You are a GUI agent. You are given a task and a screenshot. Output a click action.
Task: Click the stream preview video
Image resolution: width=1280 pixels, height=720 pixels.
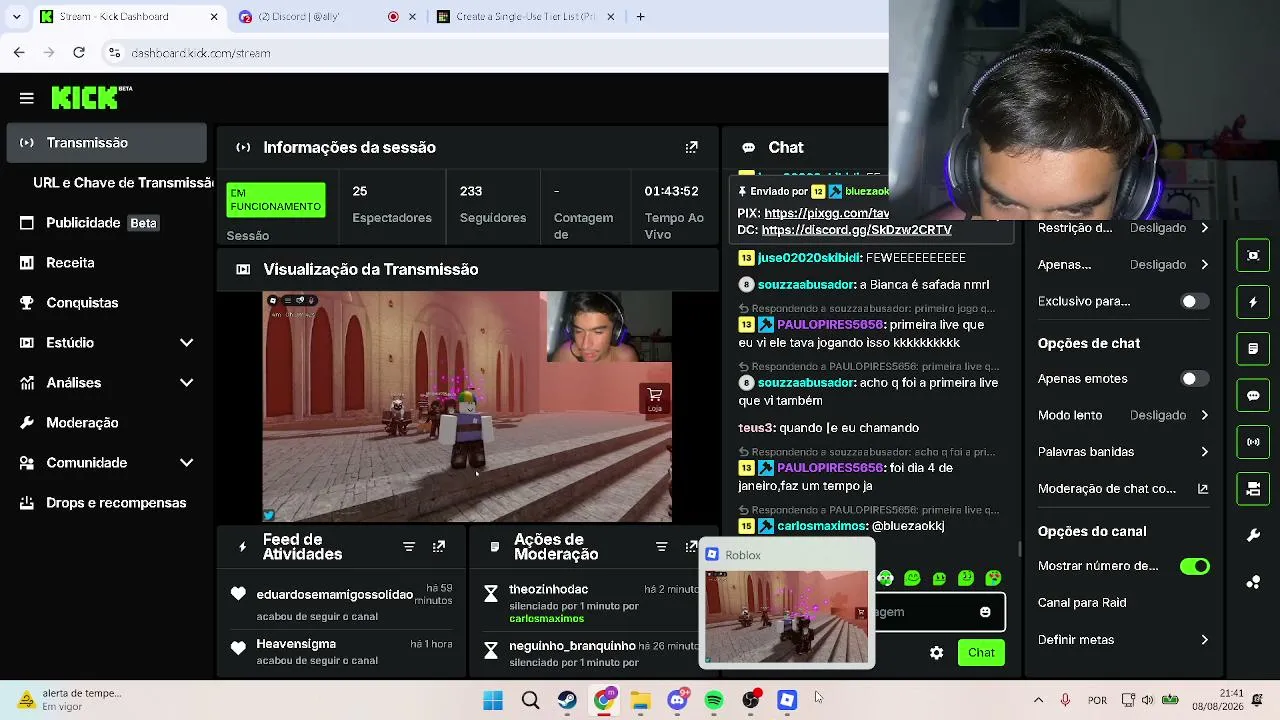click(x=467, y=407)
